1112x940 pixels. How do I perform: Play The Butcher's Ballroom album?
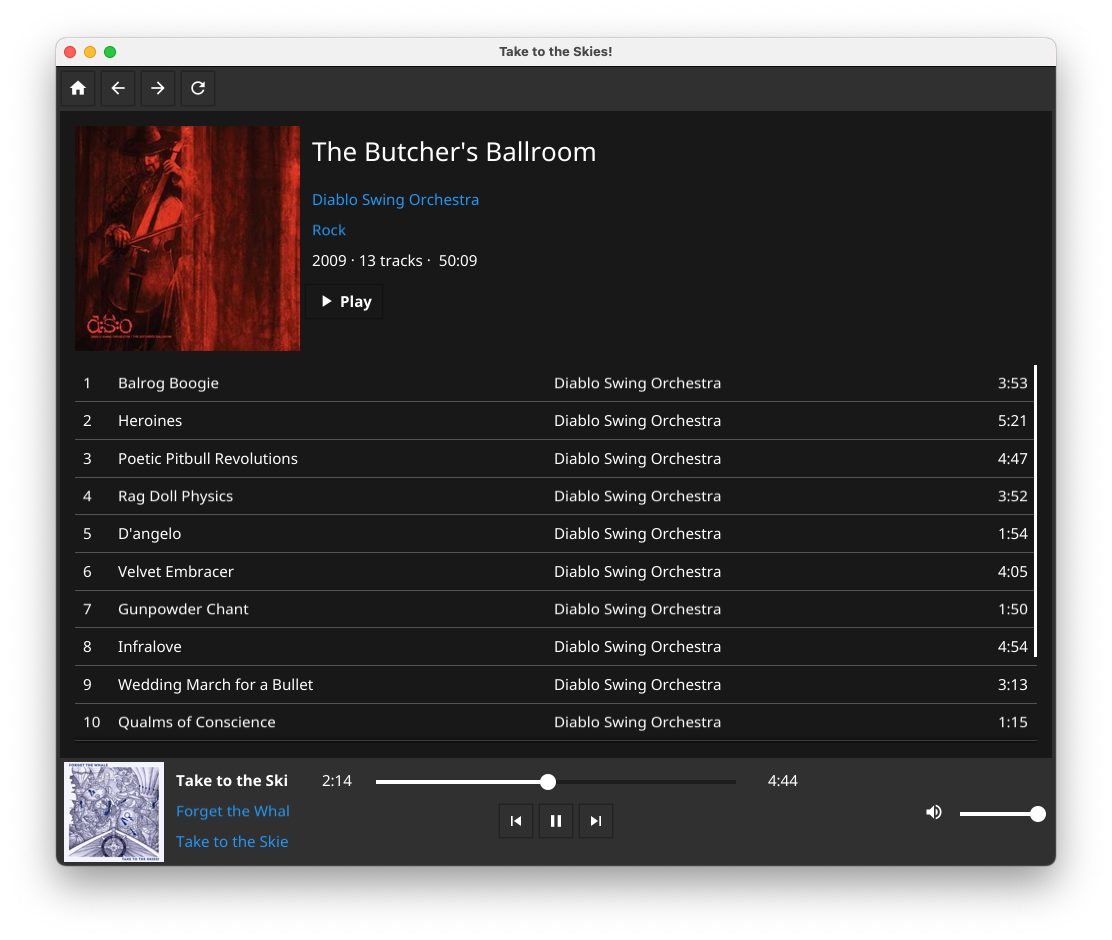345,302
